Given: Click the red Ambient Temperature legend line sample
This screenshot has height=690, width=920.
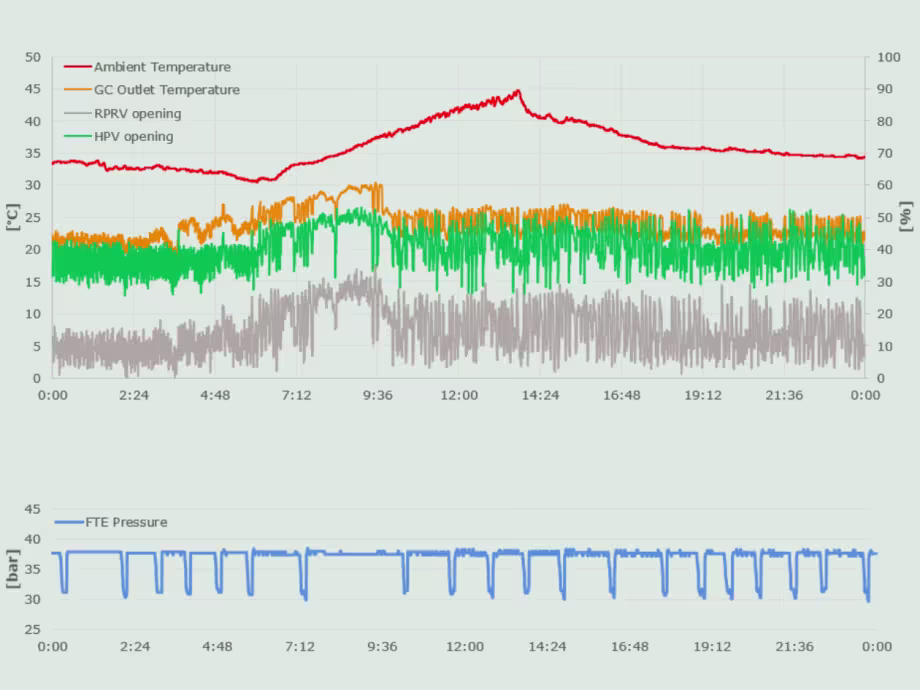Looking at the screenshot, I should [x=77, y=67].
